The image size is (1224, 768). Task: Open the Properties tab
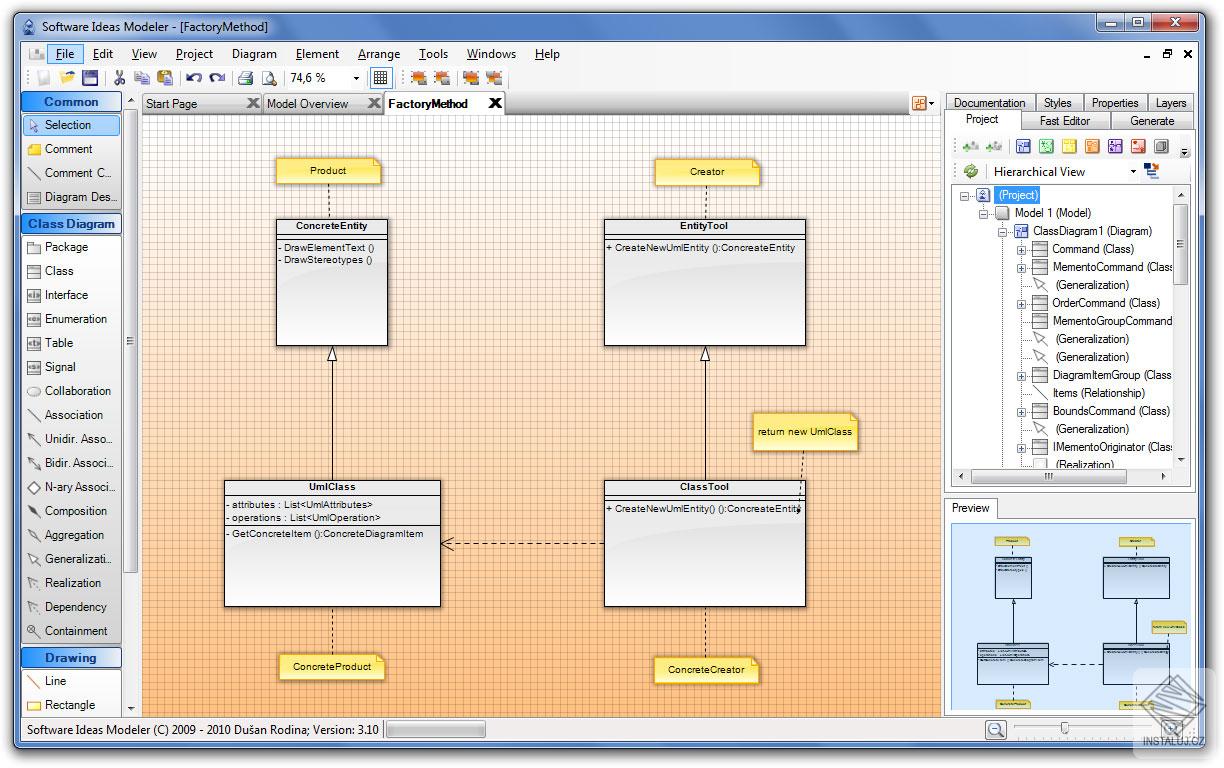(x=1115, y=102)
